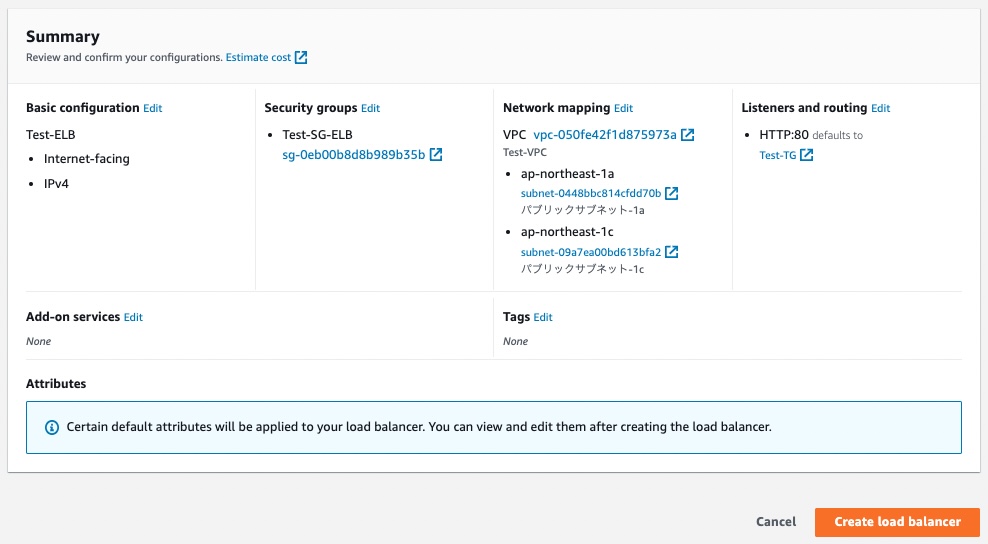This screenshot has width=988, height=544.
Task: Click the ap-northeast-1a zone text
Action: 567,174
